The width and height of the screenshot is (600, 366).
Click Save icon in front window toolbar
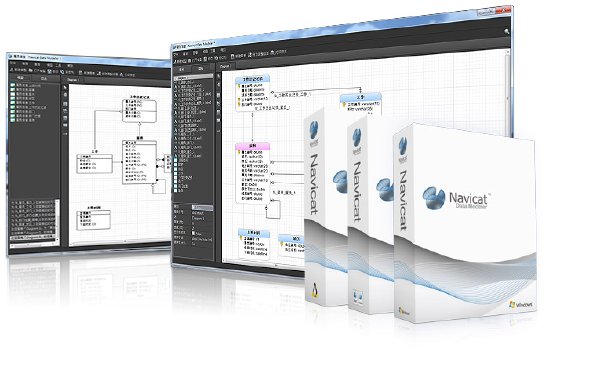coord(205,59)
